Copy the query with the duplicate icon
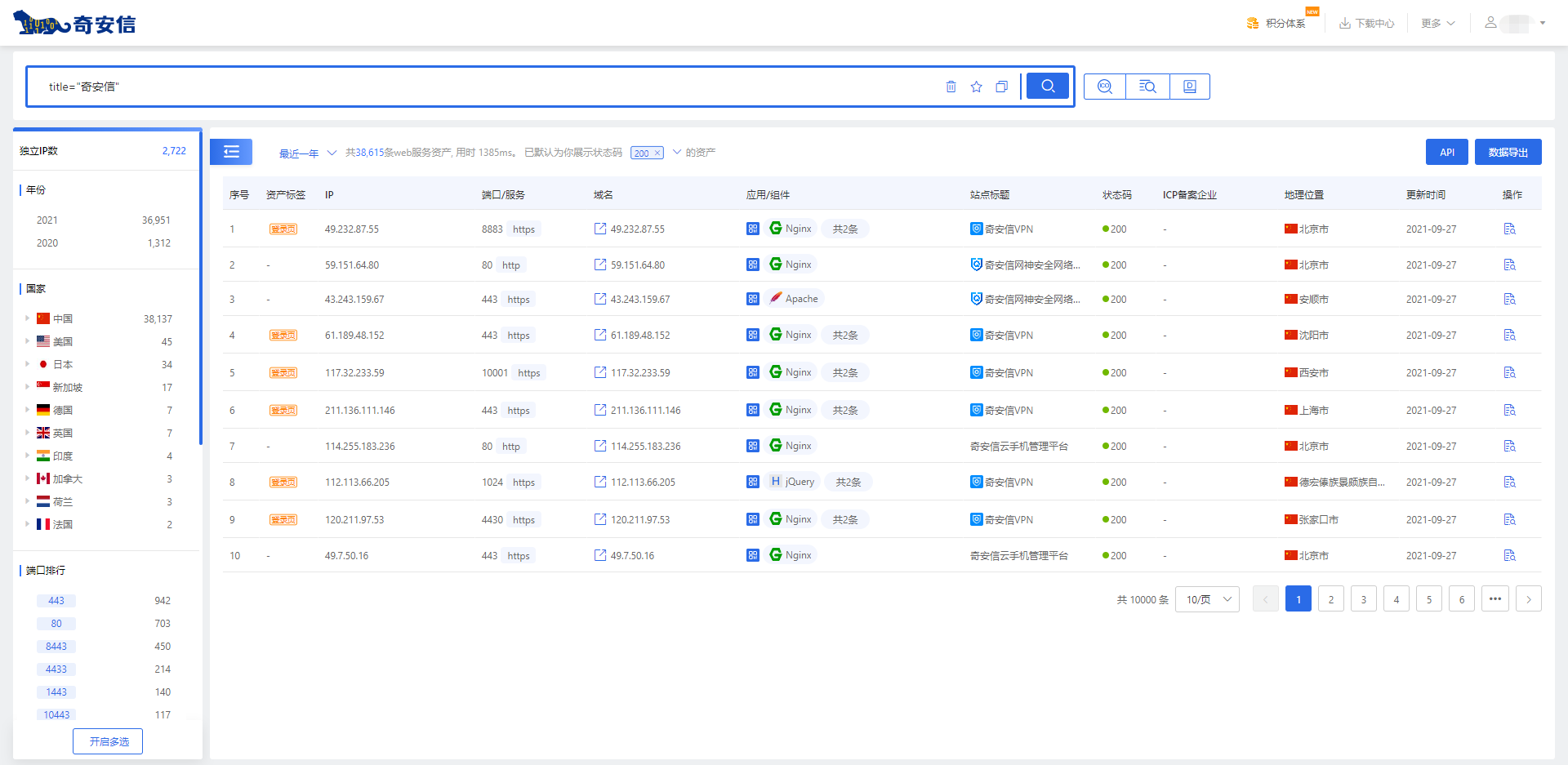The image size is (1568, 765). click(x=1002, y=87)
